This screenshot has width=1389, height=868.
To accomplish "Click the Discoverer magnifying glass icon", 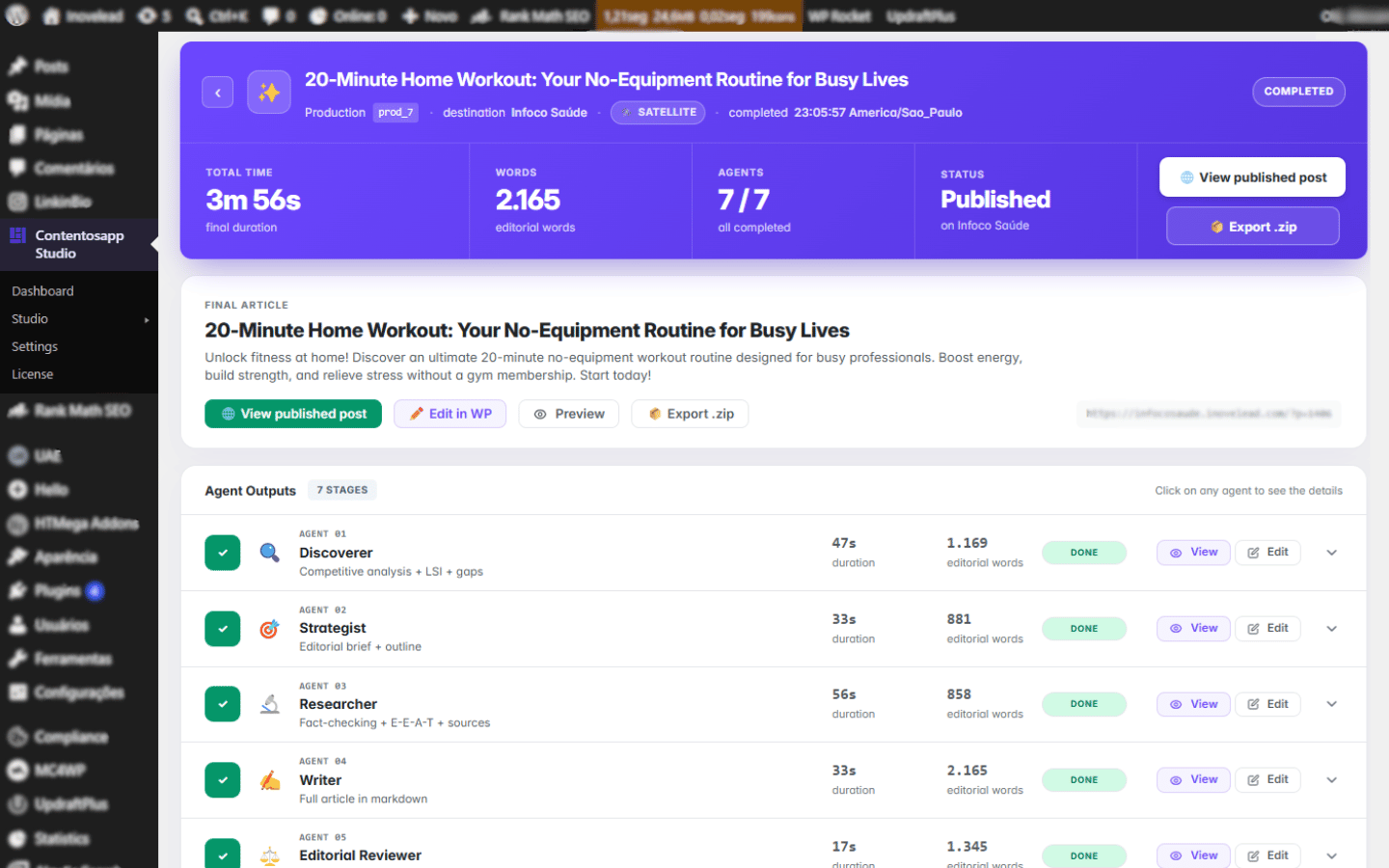I will (x=270, y=553).
